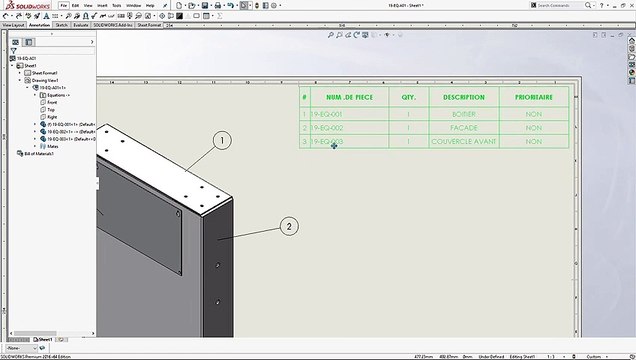The height and width of the screenshot is (360, 636).
Task: Expand the Equations tree node
Action: coord(35,95)
